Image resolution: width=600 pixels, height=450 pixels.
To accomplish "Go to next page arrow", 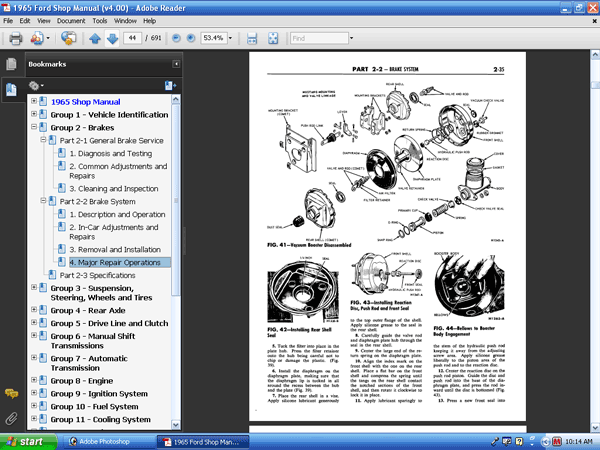I will click(x=112, y=38).
